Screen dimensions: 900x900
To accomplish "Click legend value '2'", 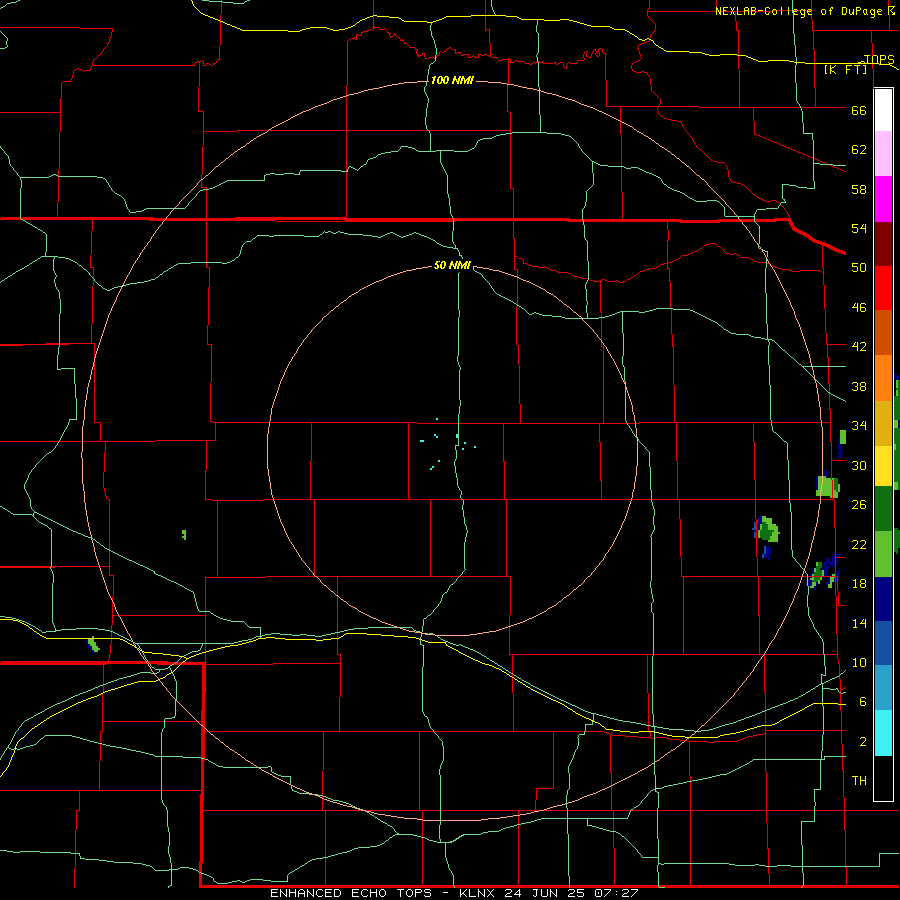I will click(x=863, y=742).
